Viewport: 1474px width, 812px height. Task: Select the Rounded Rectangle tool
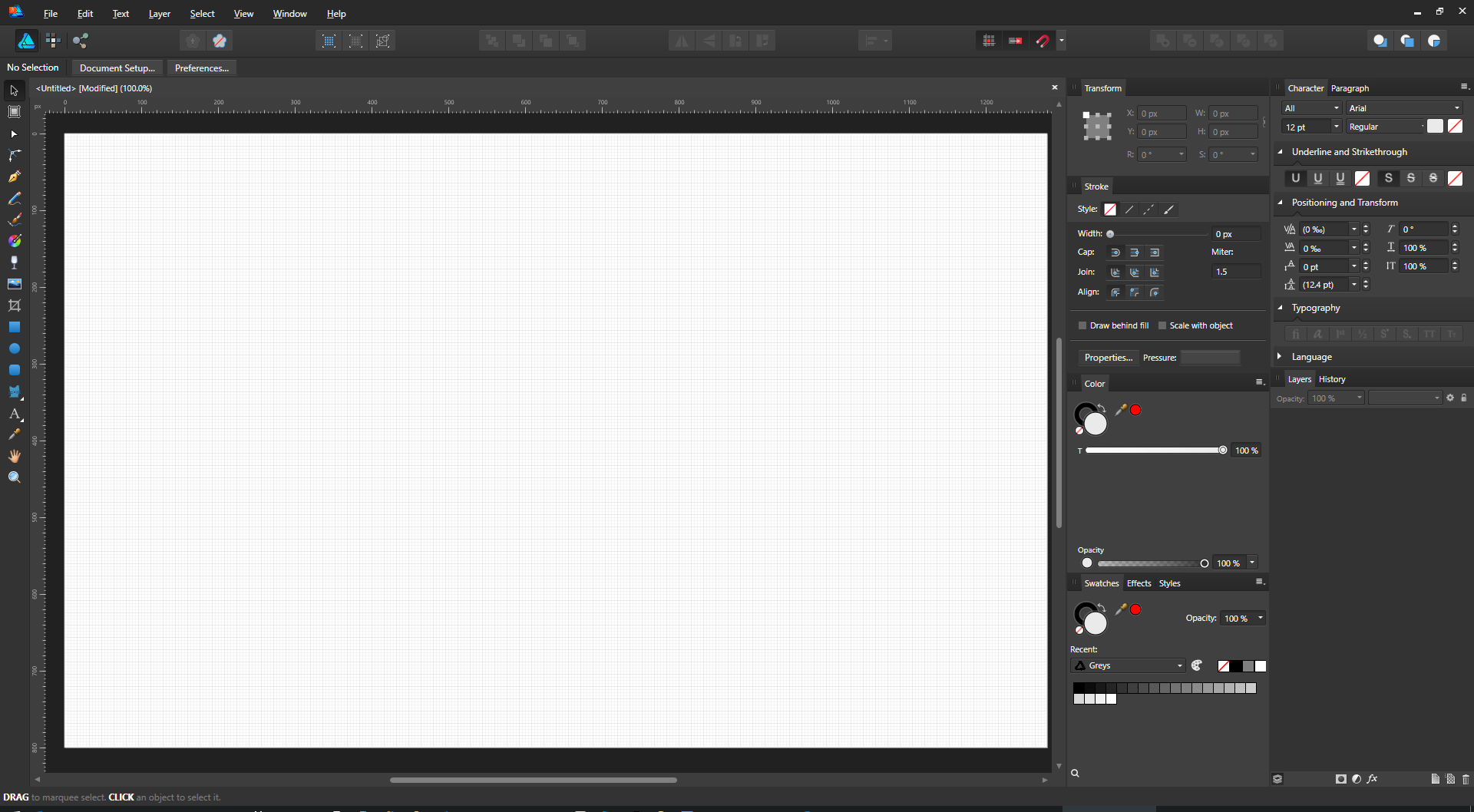[x=14, y=370]
